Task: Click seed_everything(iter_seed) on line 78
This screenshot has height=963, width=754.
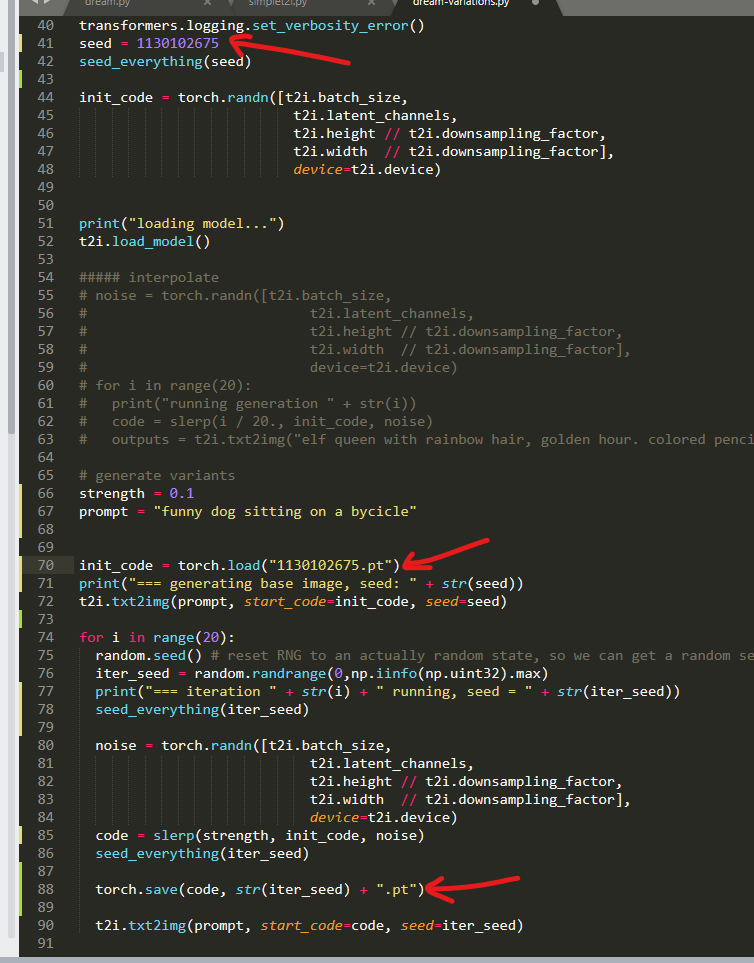Action: [202, 709]
